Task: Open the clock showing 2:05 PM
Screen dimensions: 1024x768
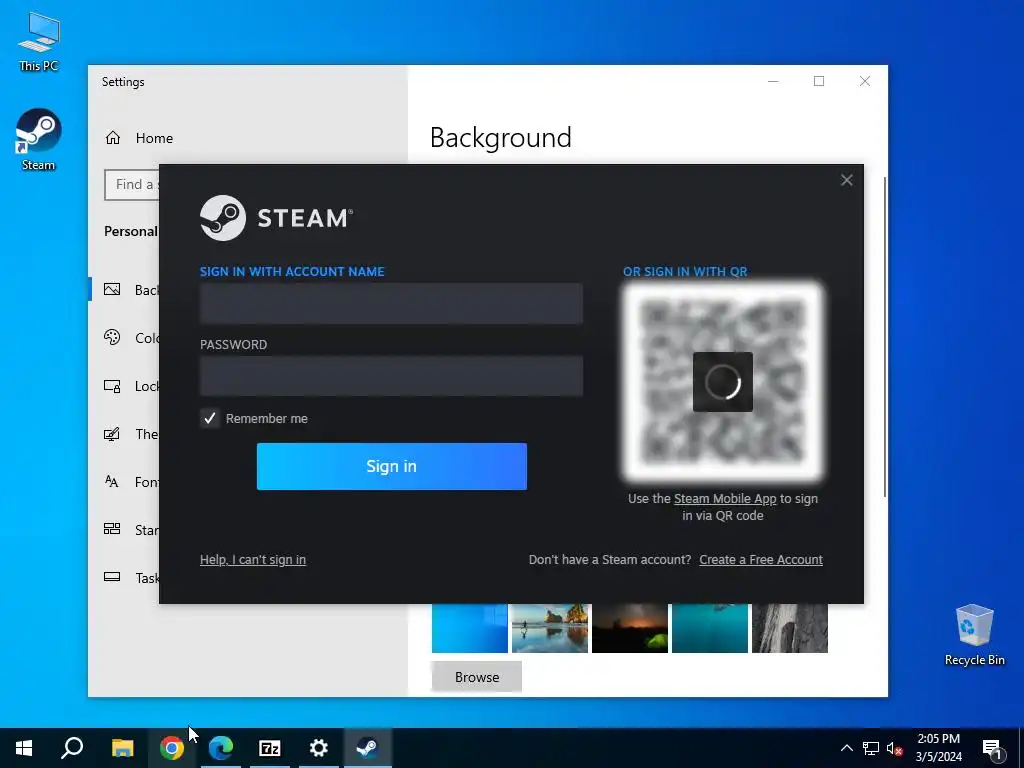Action: [939, 748]
